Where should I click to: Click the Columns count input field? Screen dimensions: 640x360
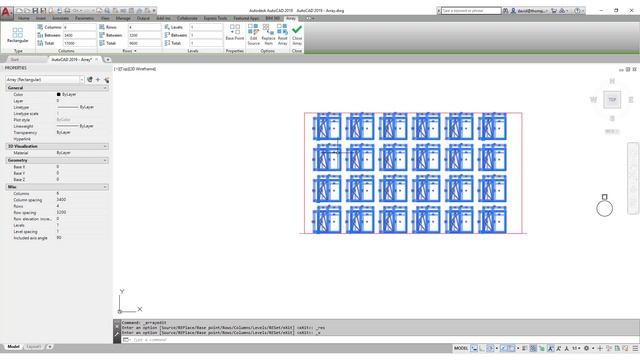(79, 27)
